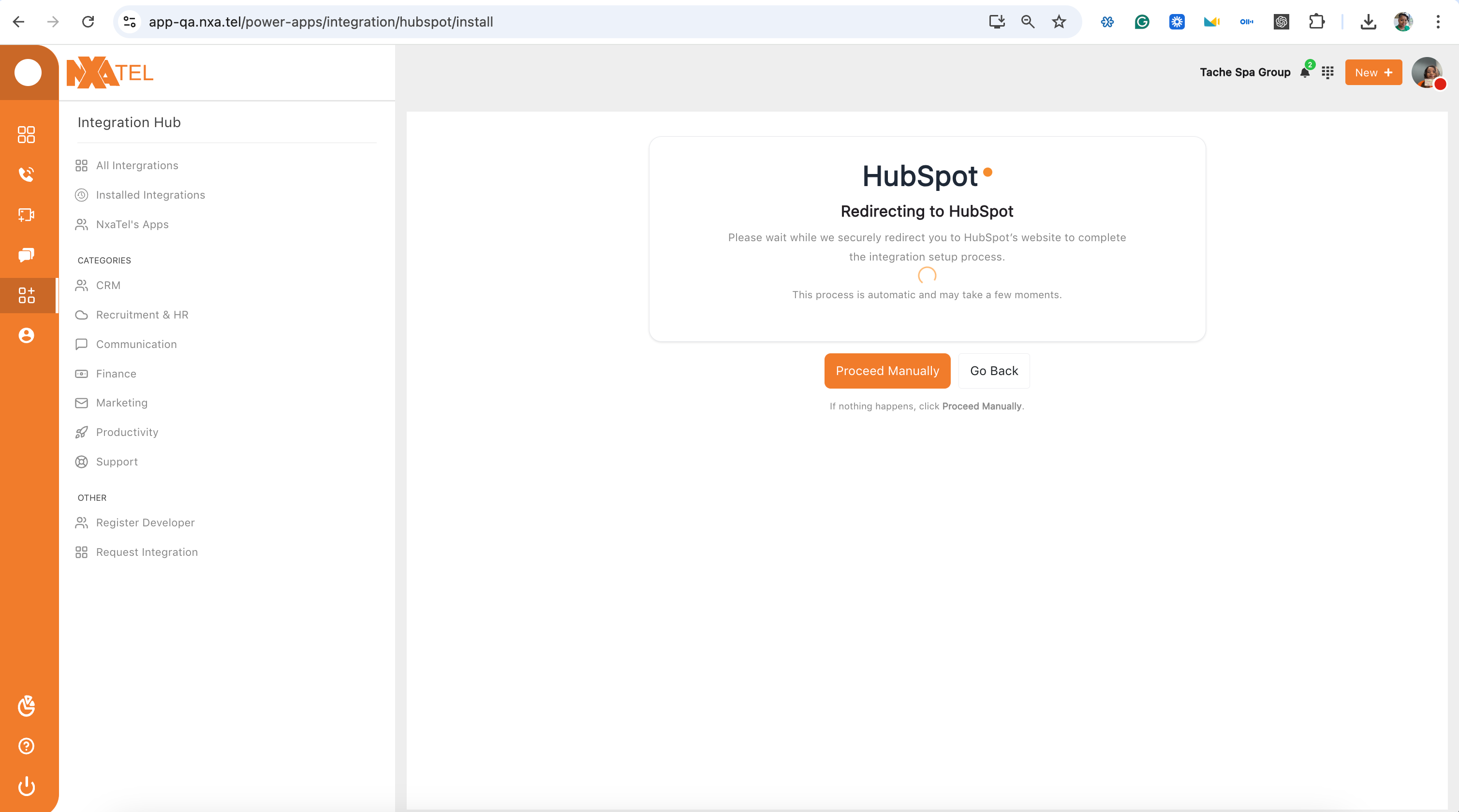Open the ChatGPT extension icon
The image size is (1459, 812).
click(x=1281, y=22)
